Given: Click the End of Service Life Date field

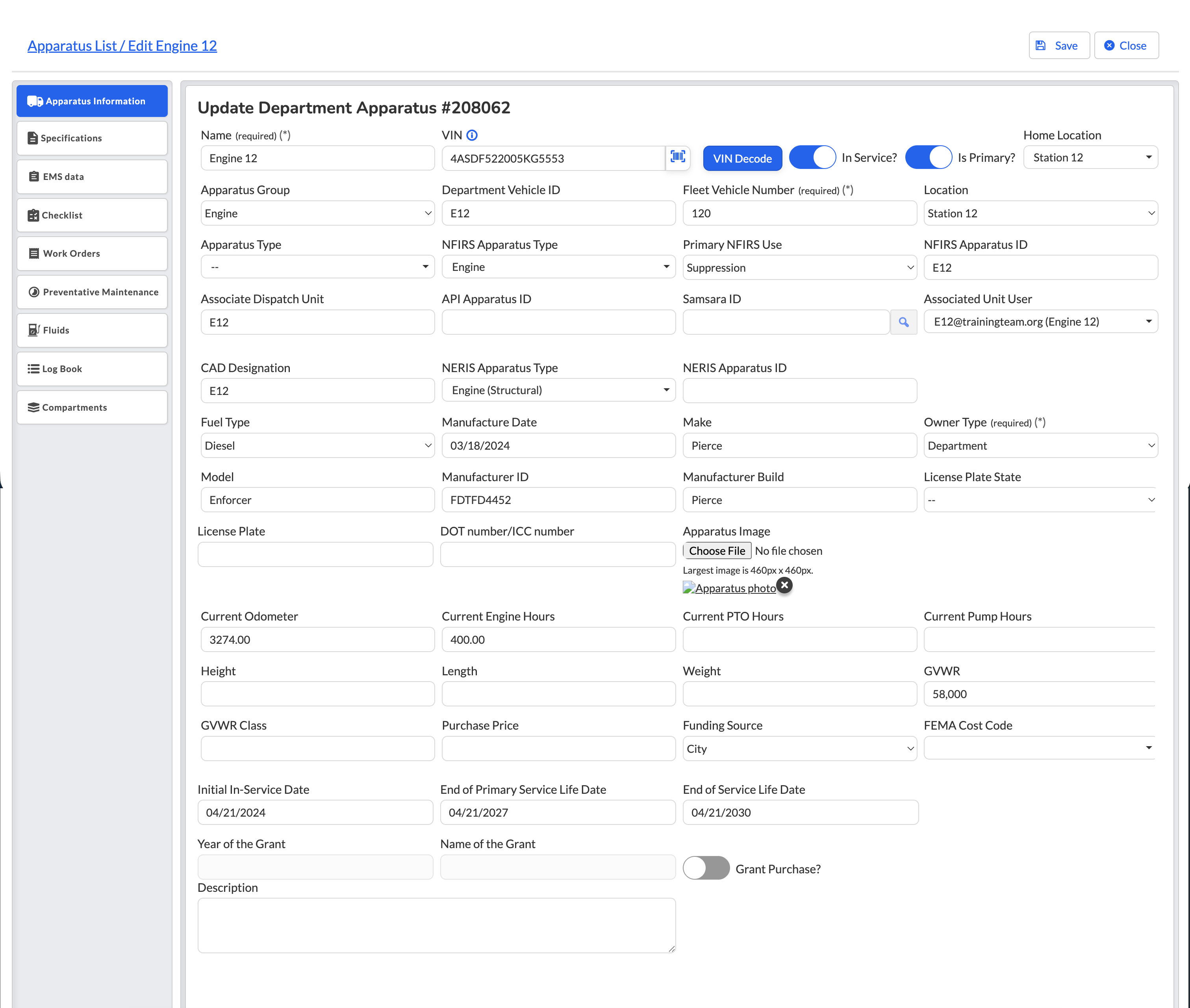Looking at the screenshot, I should [801, 813].
